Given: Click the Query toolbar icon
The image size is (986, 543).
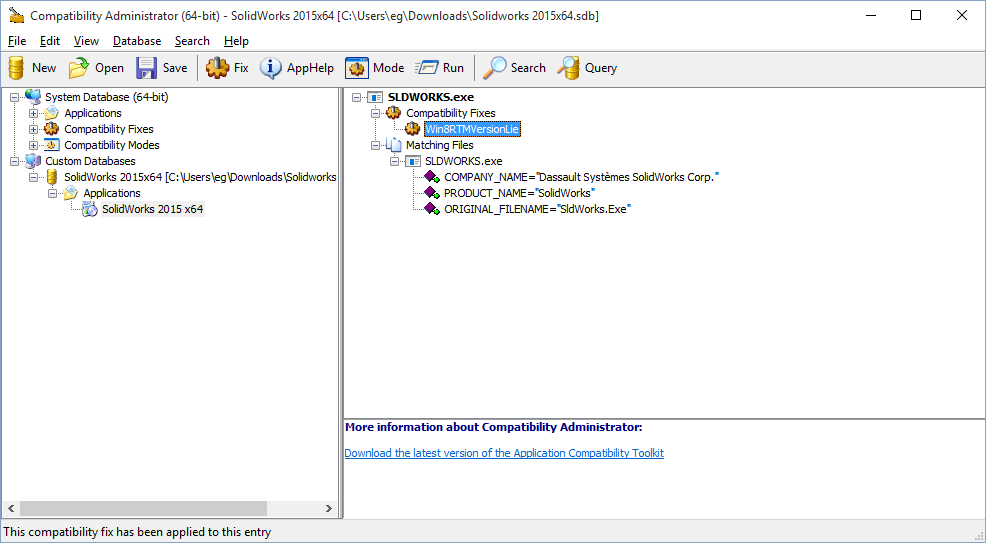Looking at the screenshot, I should [568, 68].
